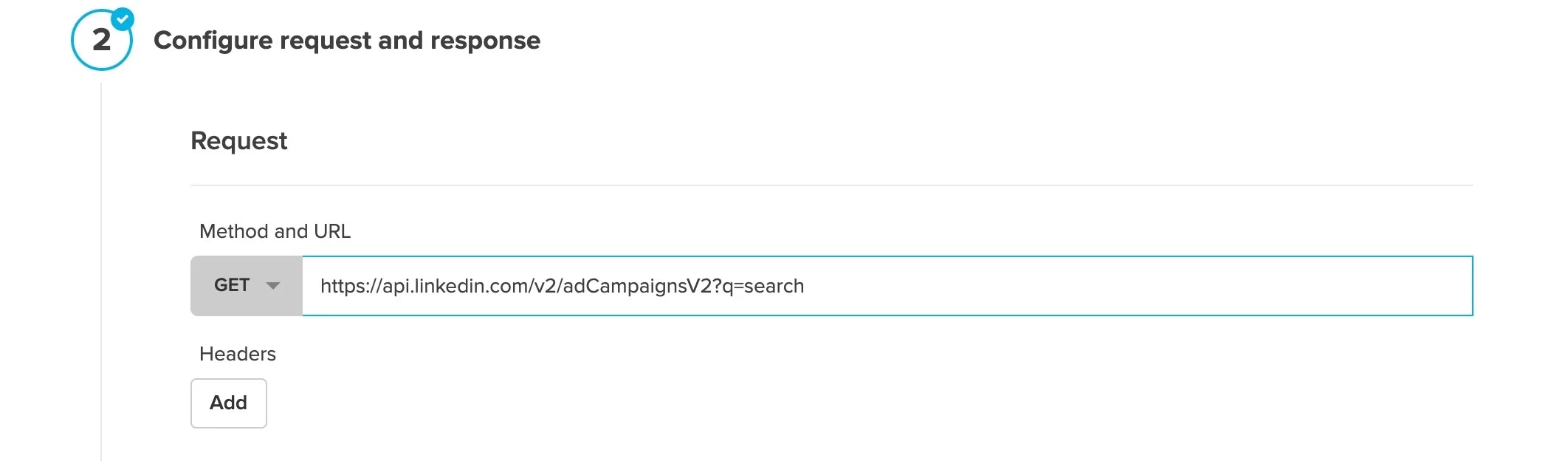Click the Method and URL label
This screenshot has height=461, width=1568.
pyautogui.click(x=275, y=231)
